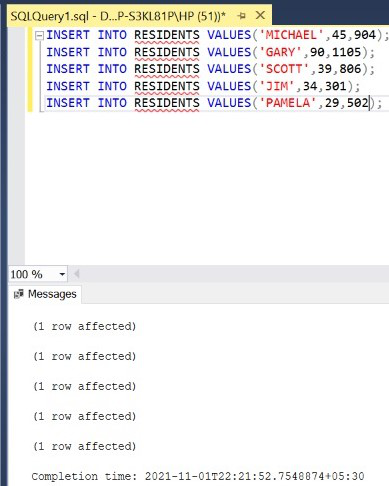The height and width of the screenshot is (486, 389).
Task: Click the last '(1 row affected)' message
Action: [85, 446]
